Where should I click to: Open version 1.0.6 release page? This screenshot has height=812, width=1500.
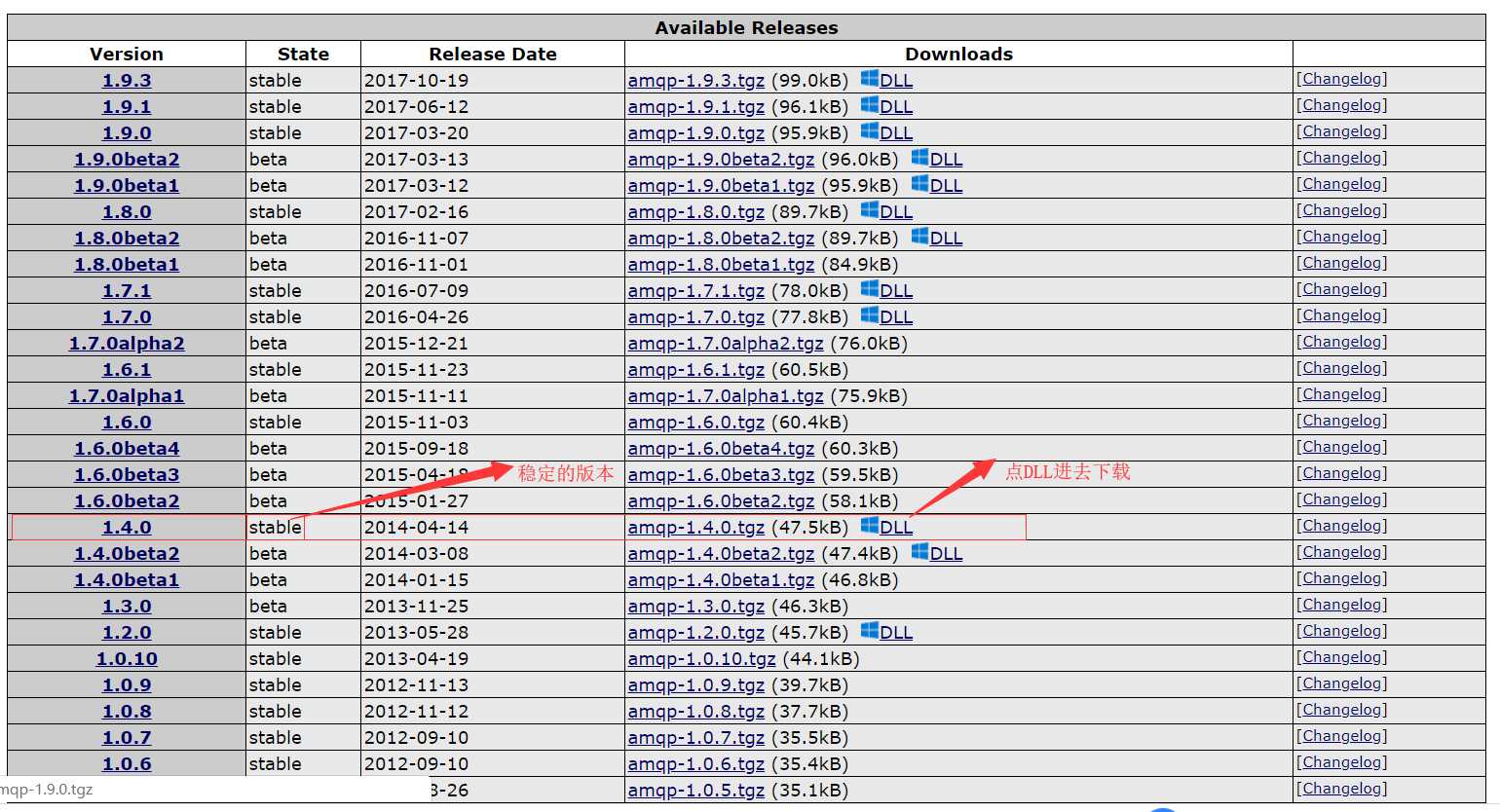click(127, 764)
